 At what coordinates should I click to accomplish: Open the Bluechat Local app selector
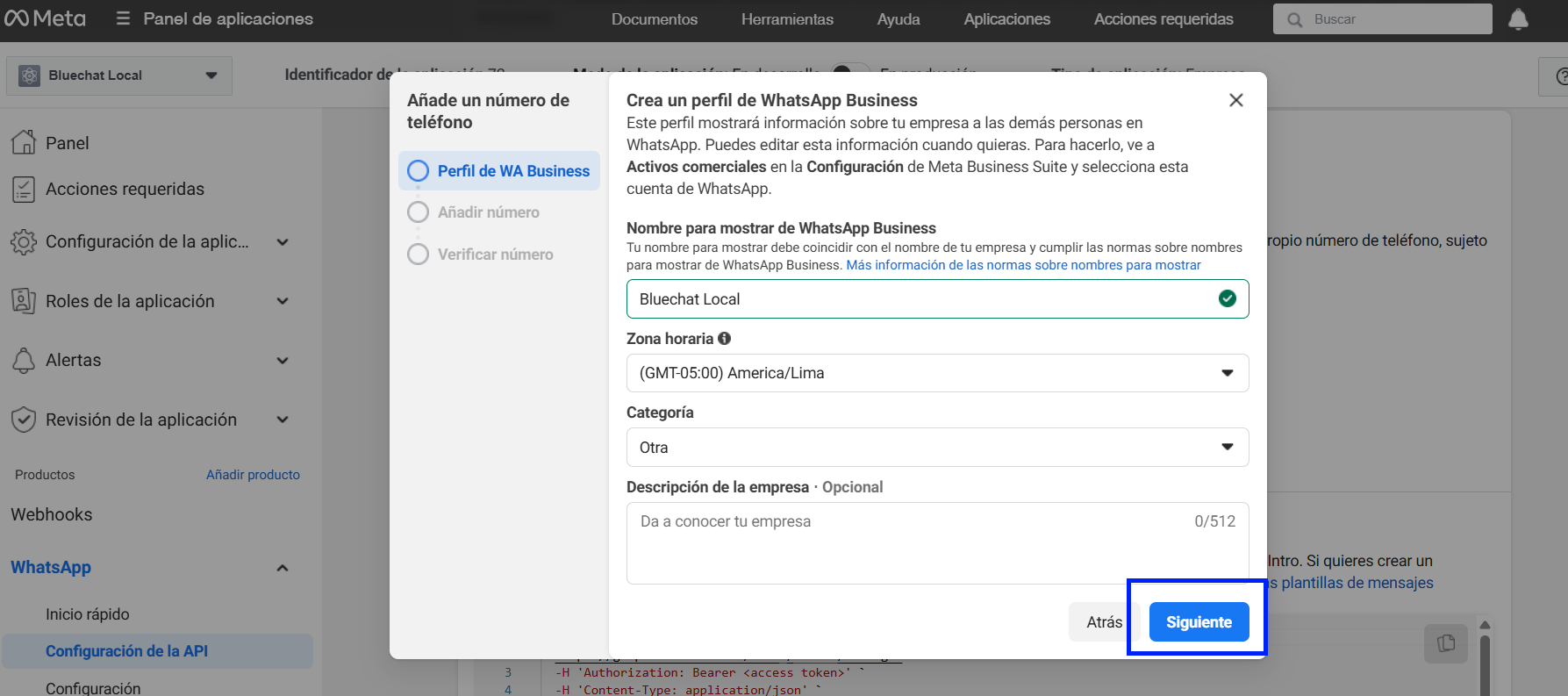[119, 75]
